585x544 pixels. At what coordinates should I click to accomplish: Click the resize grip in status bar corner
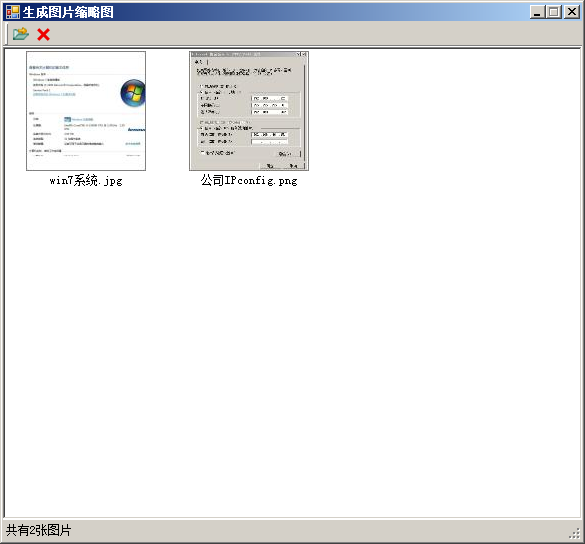click(x=575, y=534)
